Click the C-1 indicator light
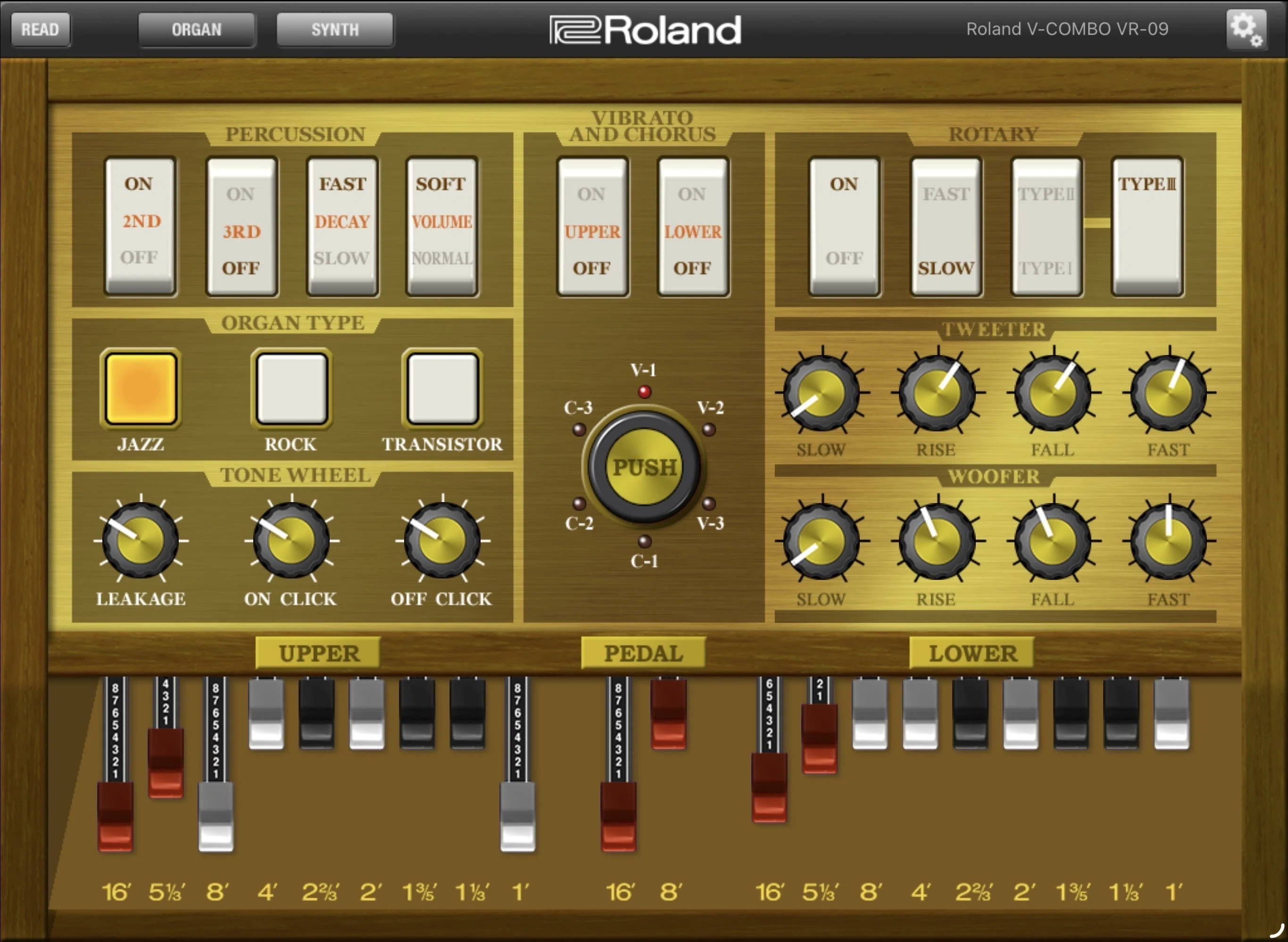The image size is (1288, 942). point(645,541)
